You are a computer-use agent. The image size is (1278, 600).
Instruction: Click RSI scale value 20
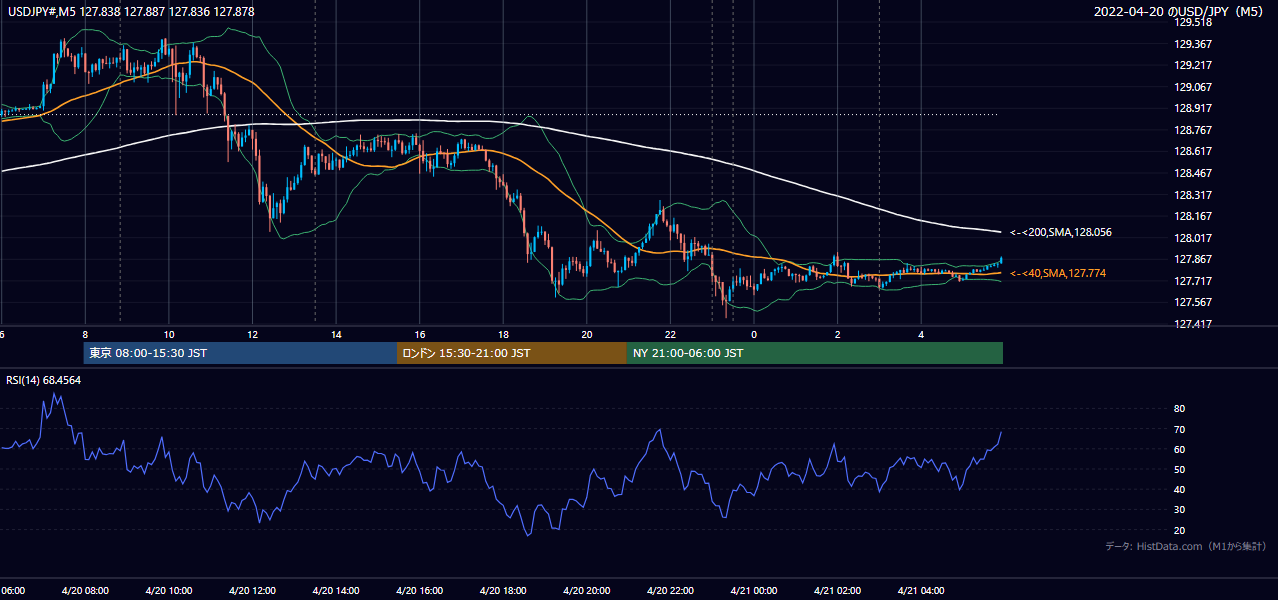(x=1179, y=530)
